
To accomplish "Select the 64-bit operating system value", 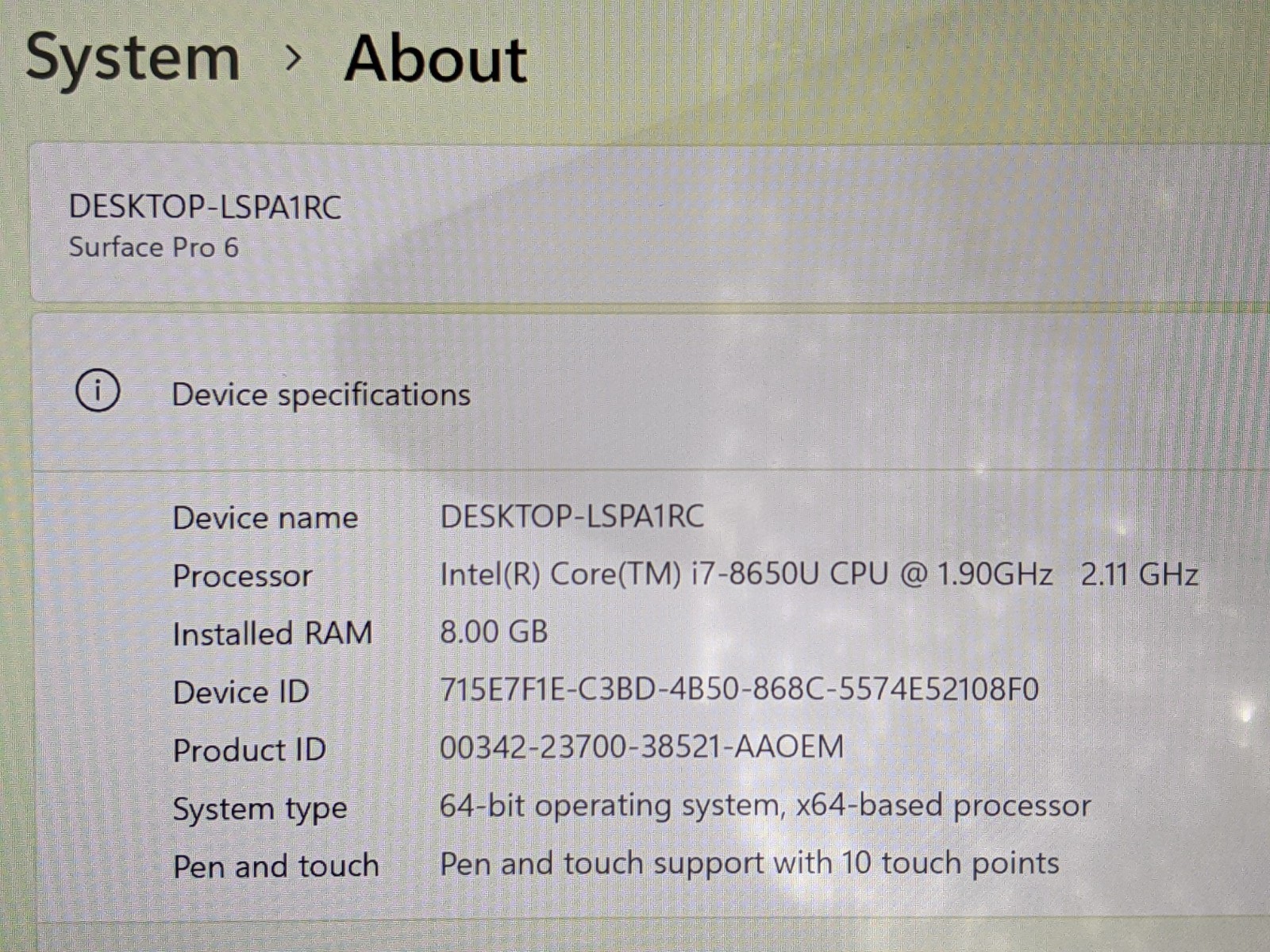I will point(765,806).
